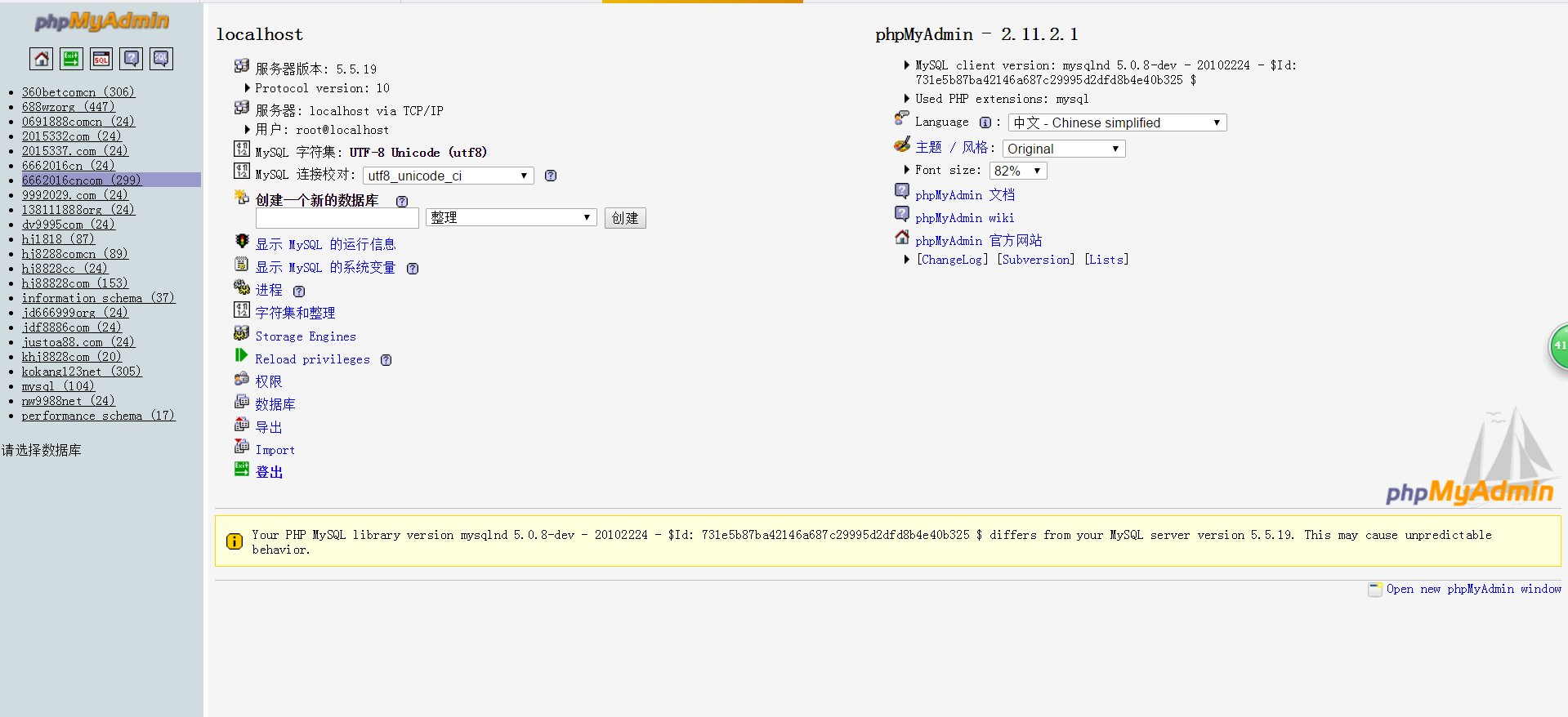The height and width of the screenshot is (717, 1568).
Task: Click the 权限 privileges link
Action: 269,381
